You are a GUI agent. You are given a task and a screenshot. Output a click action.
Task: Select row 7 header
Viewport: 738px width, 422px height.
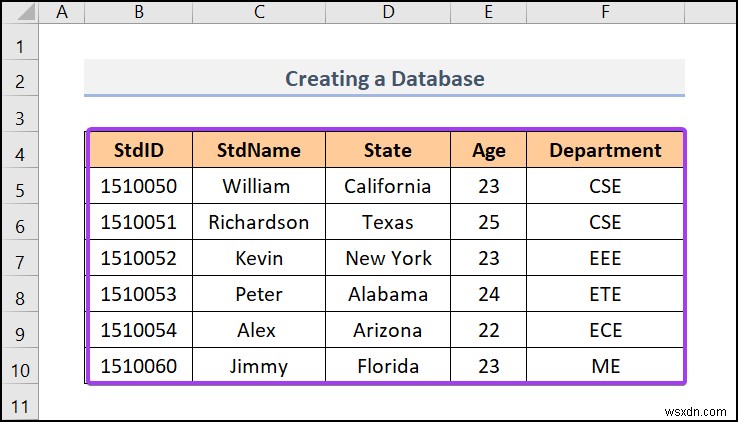20,258
